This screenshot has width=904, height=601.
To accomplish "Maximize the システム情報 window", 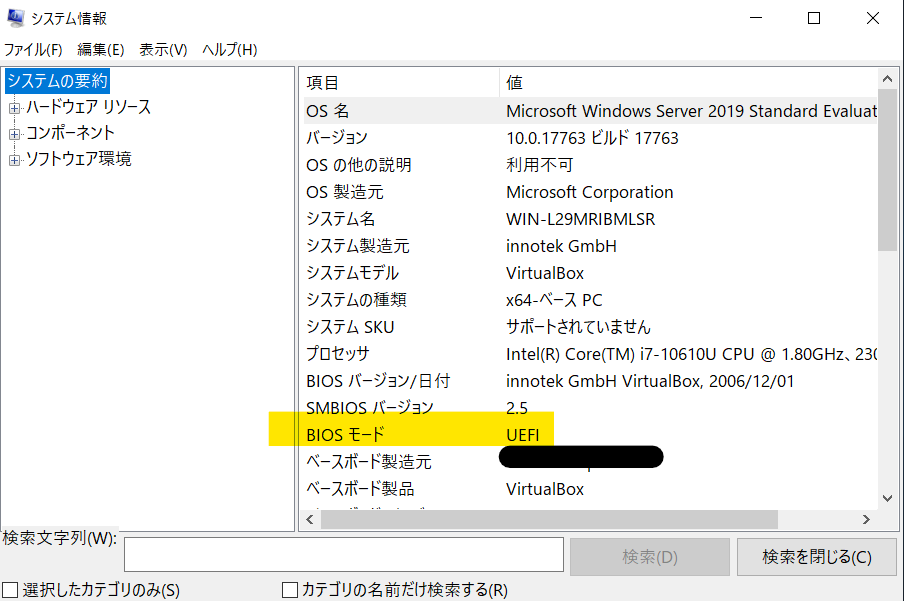I will 814,18.
